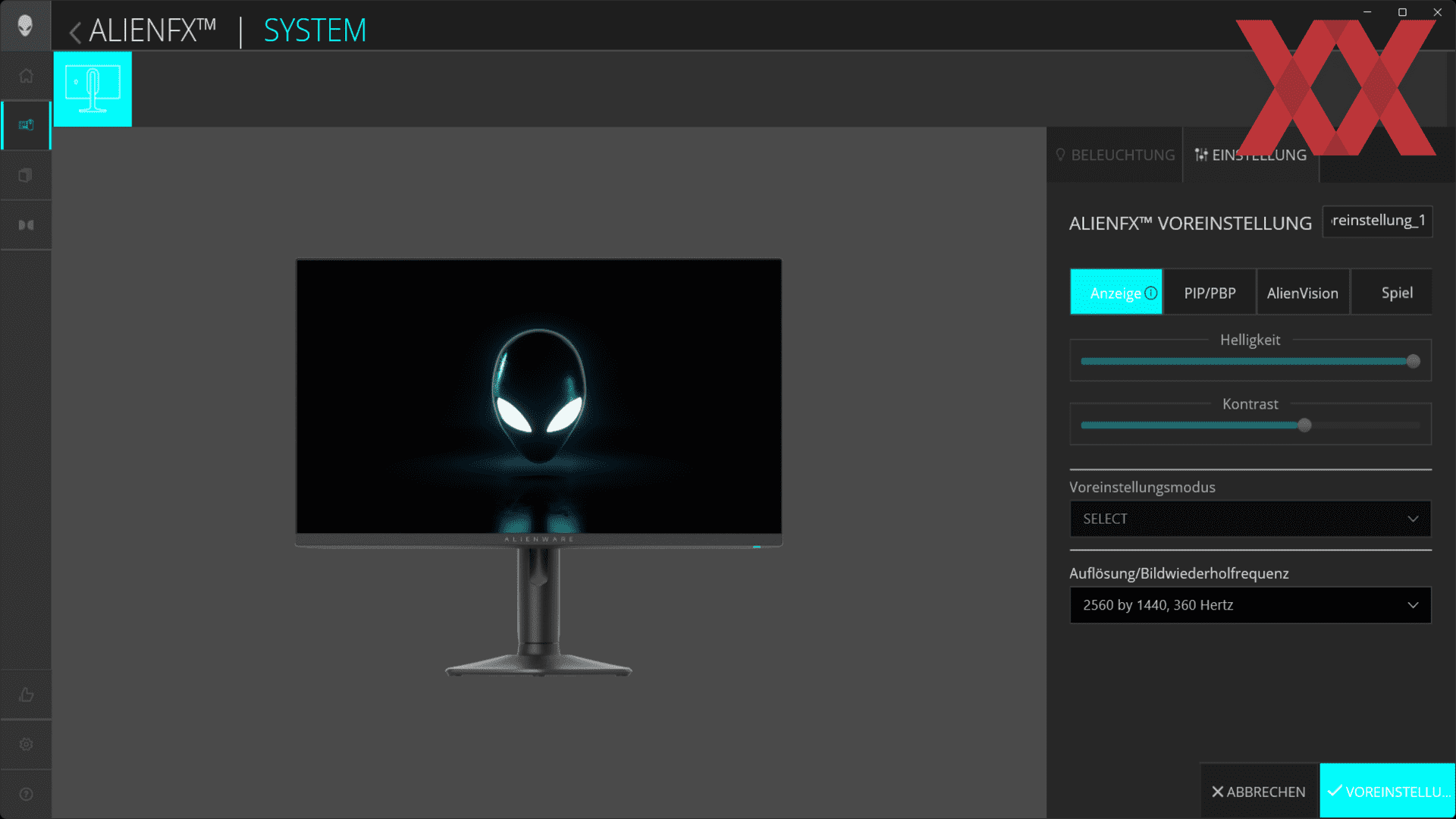Open the settings gear in sidebar
The width and height of the screenshot is (1456, 819).
[x=26, y=745]
